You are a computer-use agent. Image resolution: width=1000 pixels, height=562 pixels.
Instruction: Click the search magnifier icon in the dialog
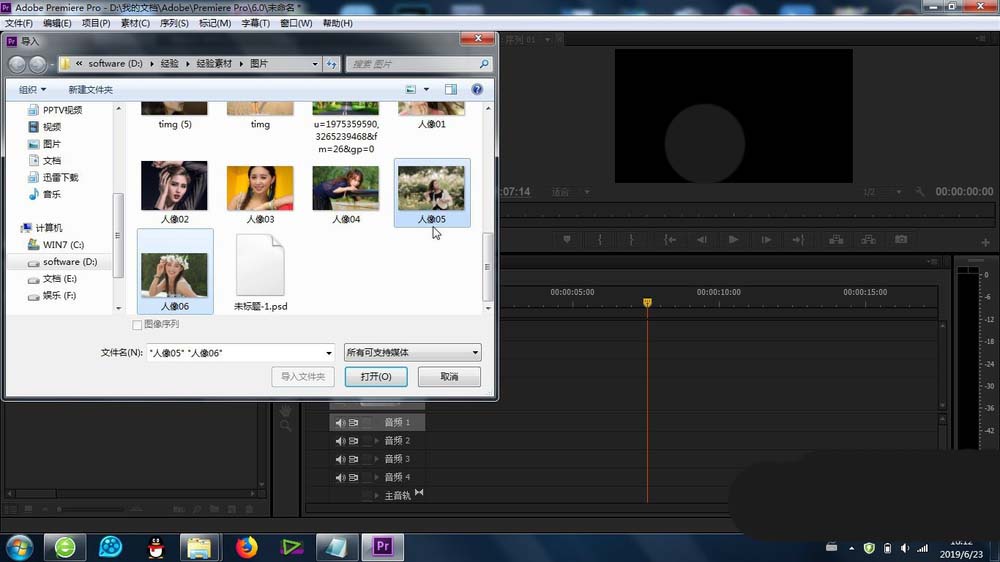pyautogui.click(x=484, y=64)
